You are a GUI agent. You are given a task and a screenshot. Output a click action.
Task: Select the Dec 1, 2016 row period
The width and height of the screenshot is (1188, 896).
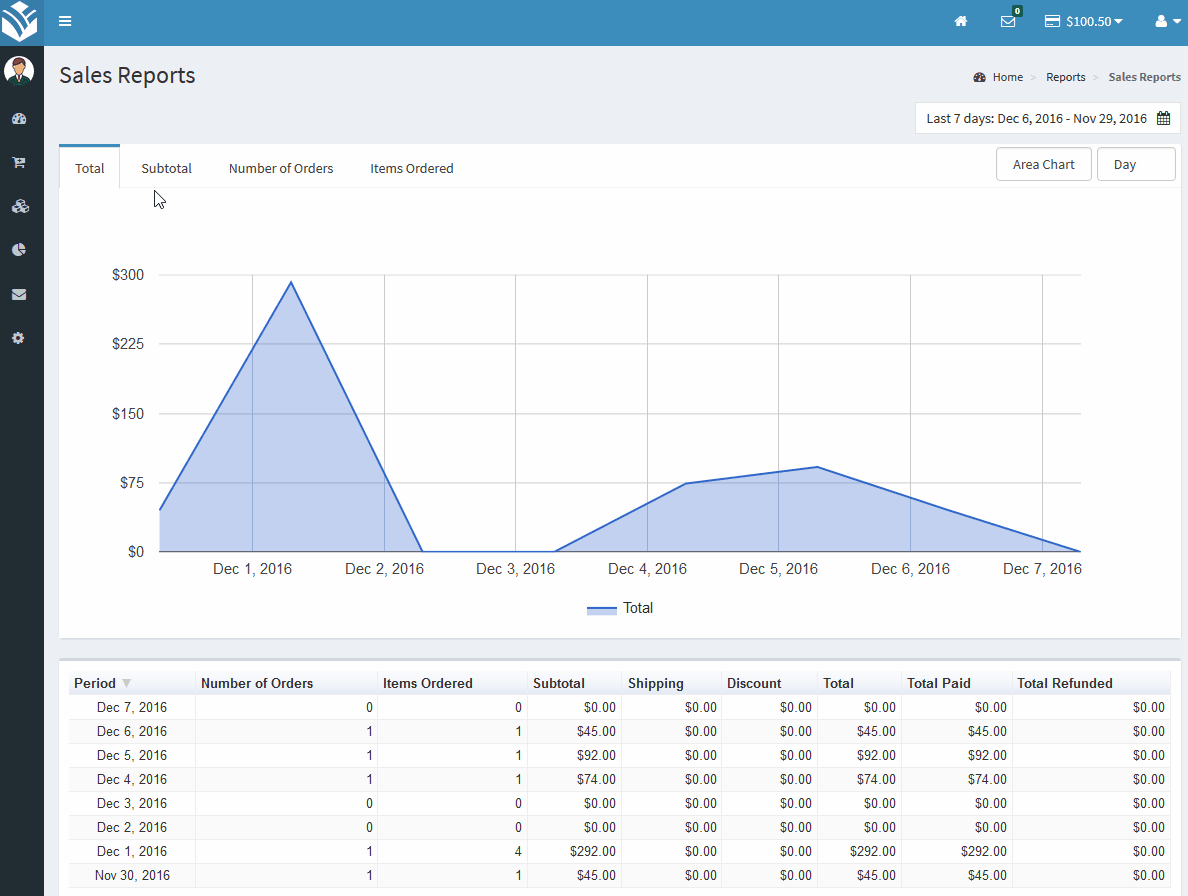pyautogui.click(x=132, y=851)
